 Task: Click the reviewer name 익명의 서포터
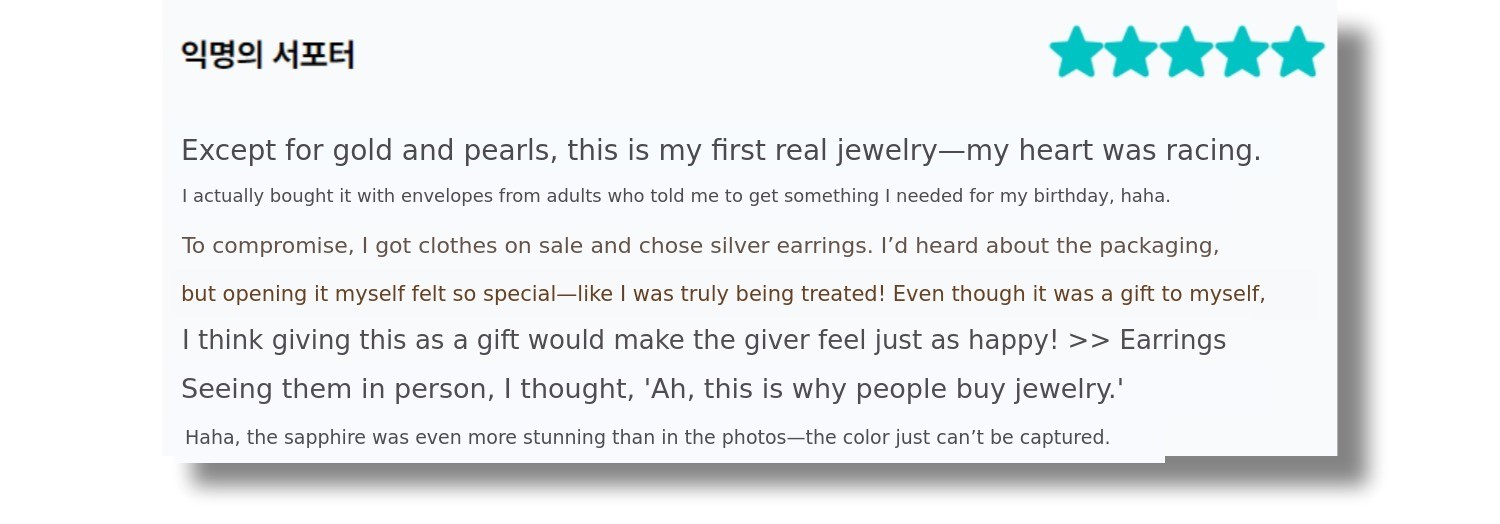267,54
